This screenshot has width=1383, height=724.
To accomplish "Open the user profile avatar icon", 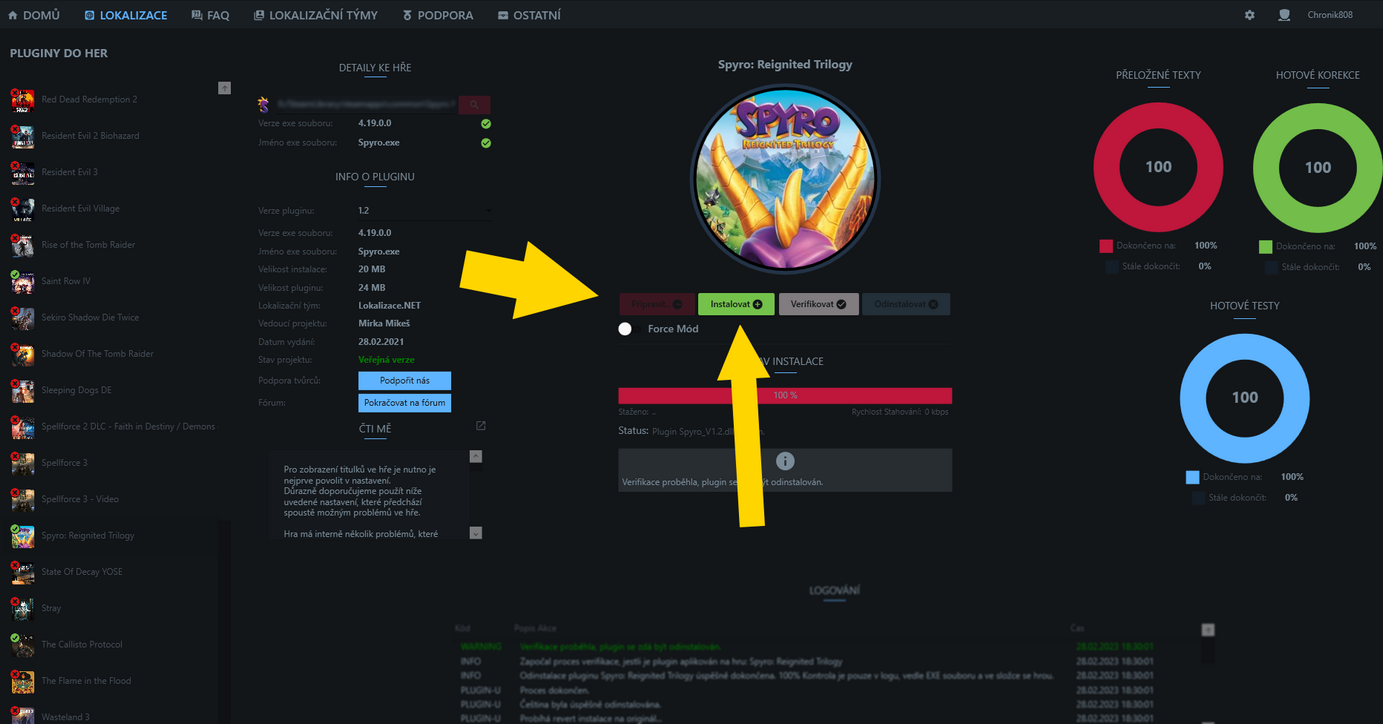I will [1284, 15].
